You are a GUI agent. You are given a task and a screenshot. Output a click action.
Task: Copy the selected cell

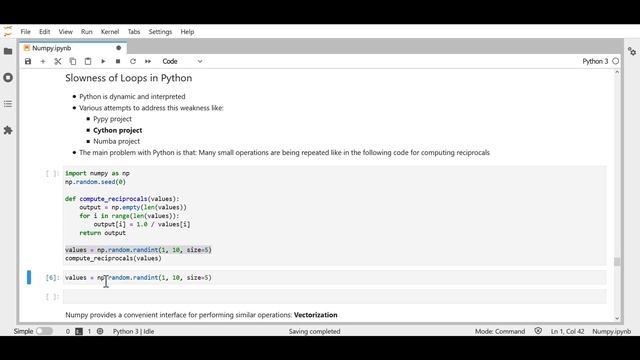73,61
